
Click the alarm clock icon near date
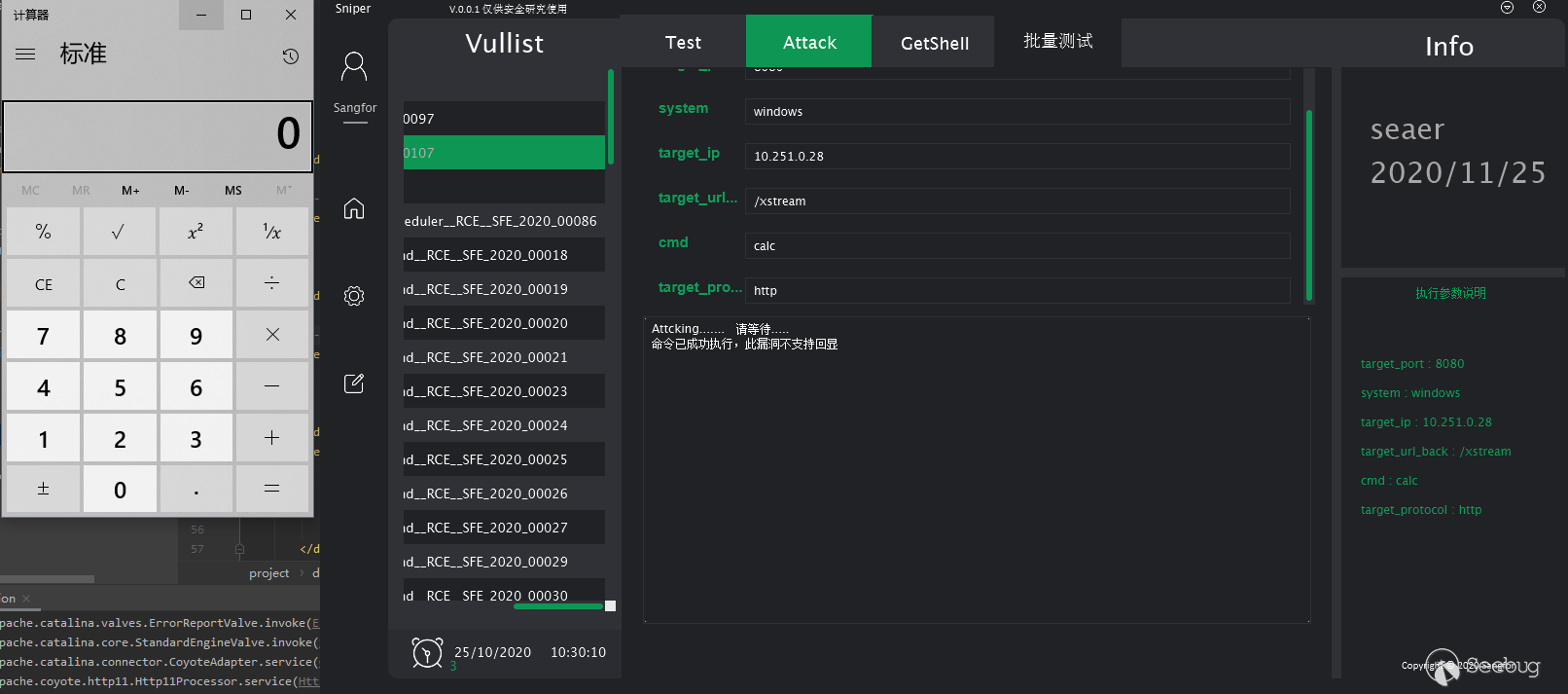pos(427,652)
